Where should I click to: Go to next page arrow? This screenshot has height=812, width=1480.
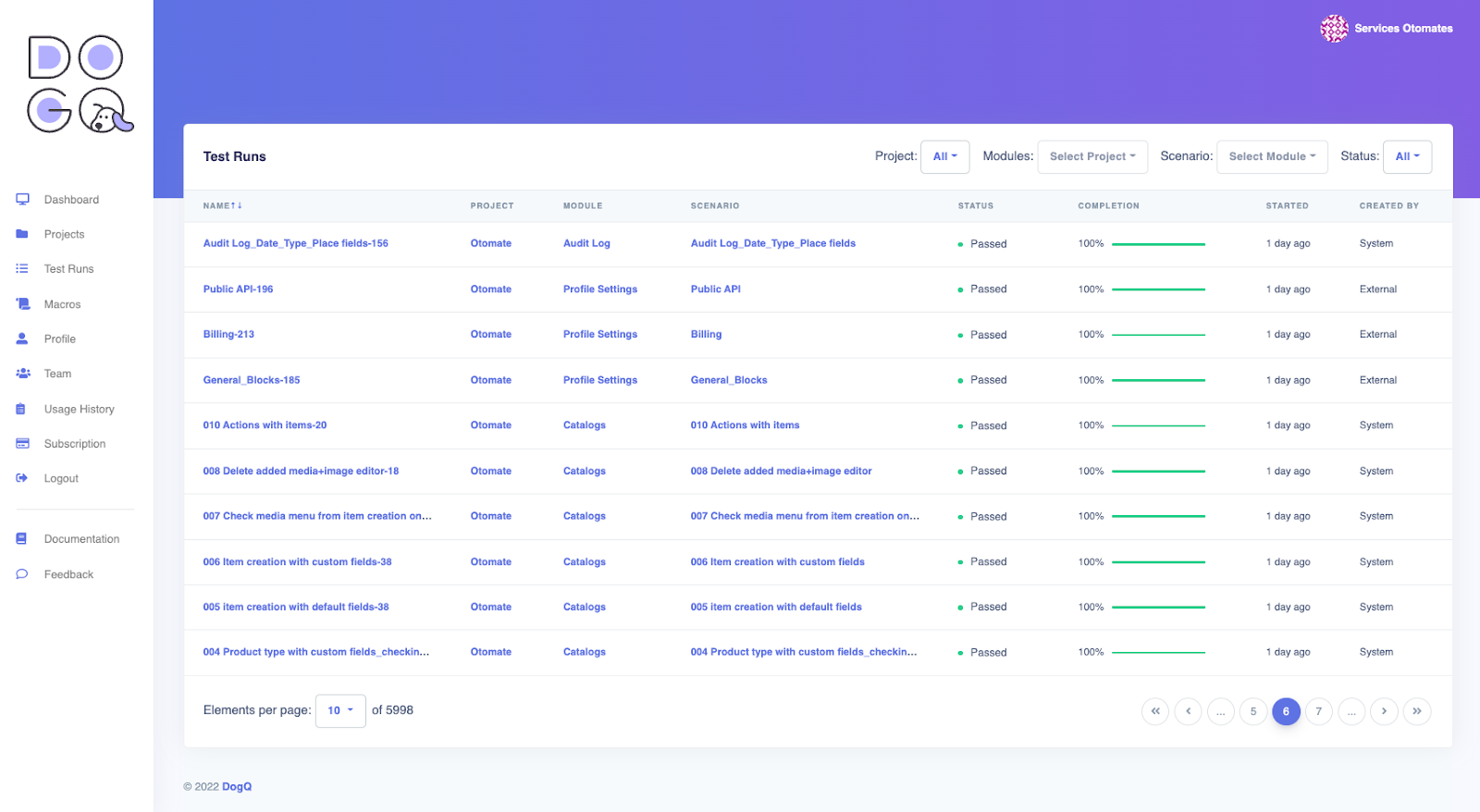click(x=1384, y=711)
